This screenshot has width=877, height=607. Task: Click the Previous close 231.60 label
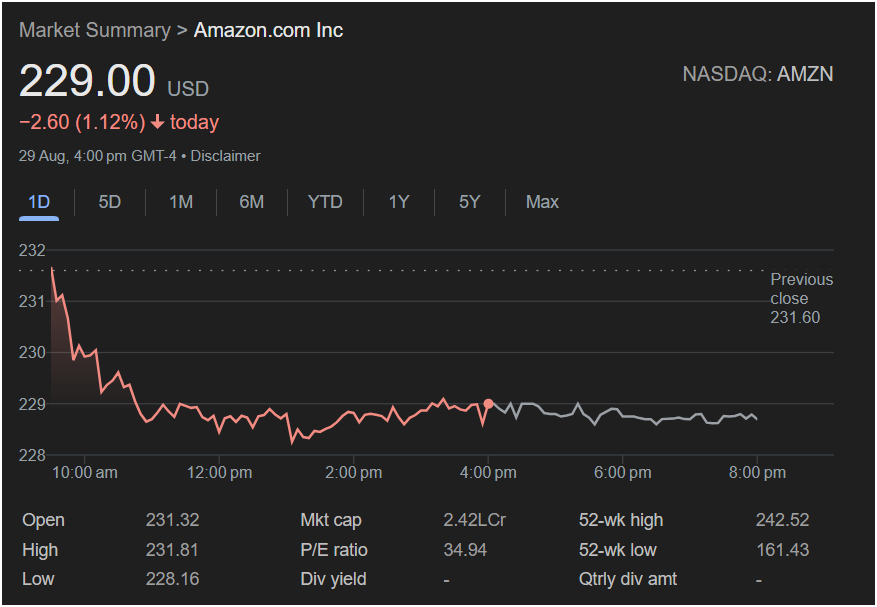pyautogui.click(x=800, y=298)
